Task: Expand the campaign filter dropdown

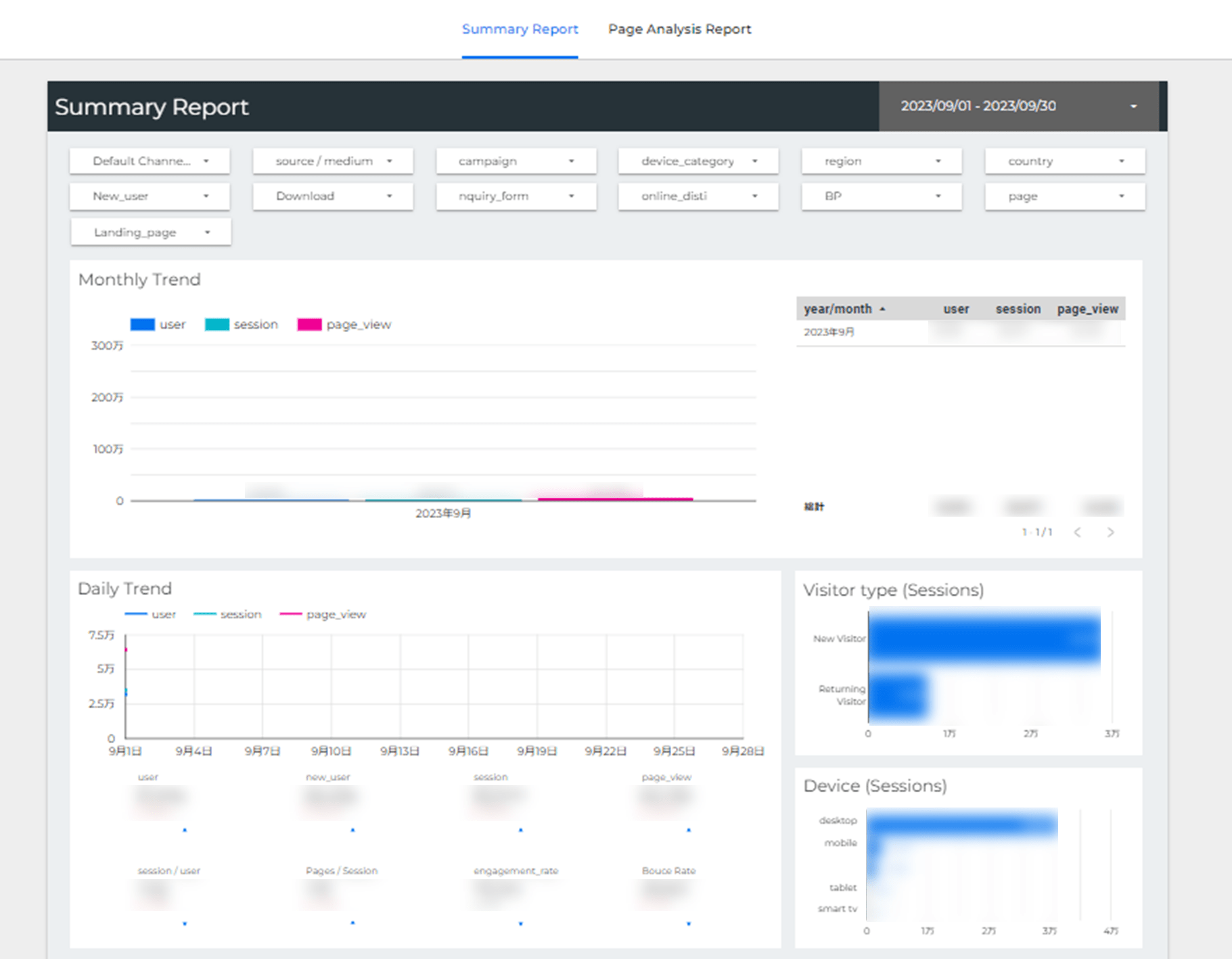Action: pos(516,161)
